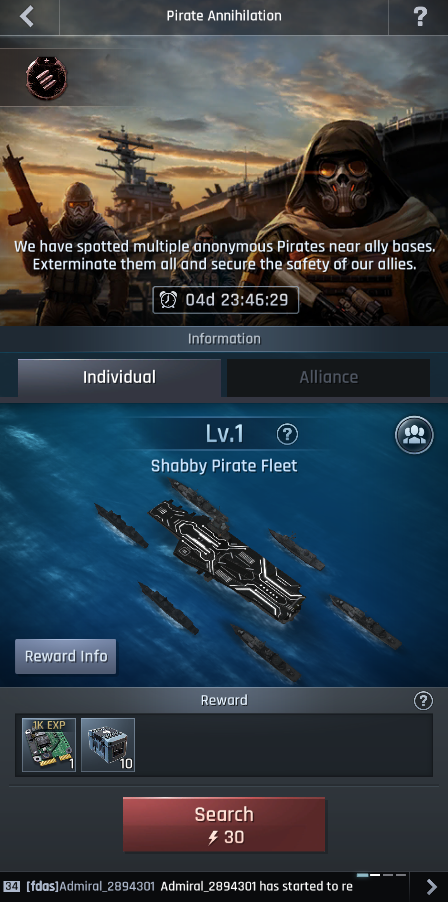This screenshot has width=448, height=902.
Task: Go back using the top-left arrow
Action: click(x=27, y=17)
